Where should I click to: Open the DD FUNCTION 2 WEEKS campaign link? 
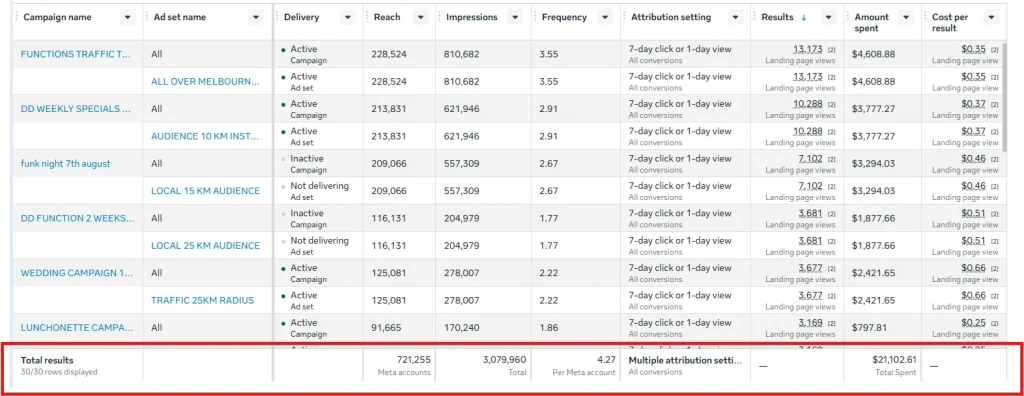tap(78, 218)
